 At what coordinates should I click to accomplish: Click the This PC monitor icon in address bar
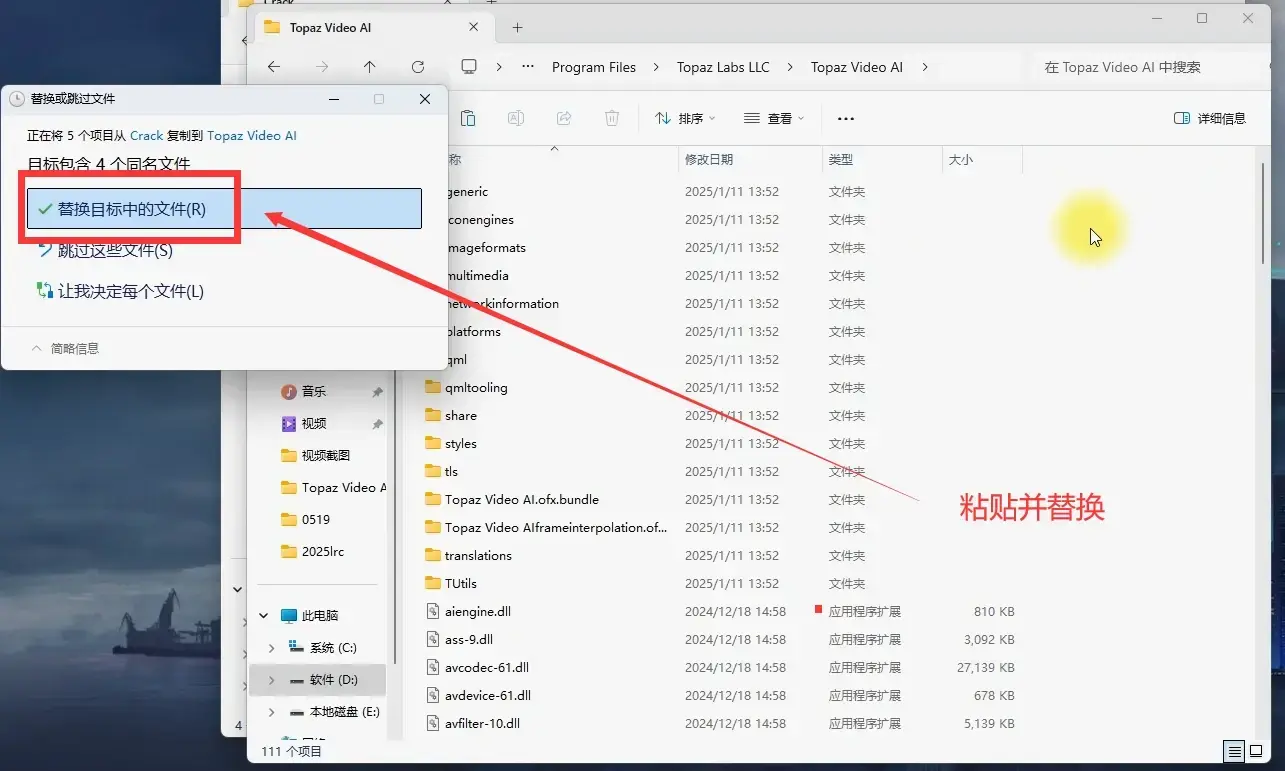pyautogui.click(x=469, y=67)
